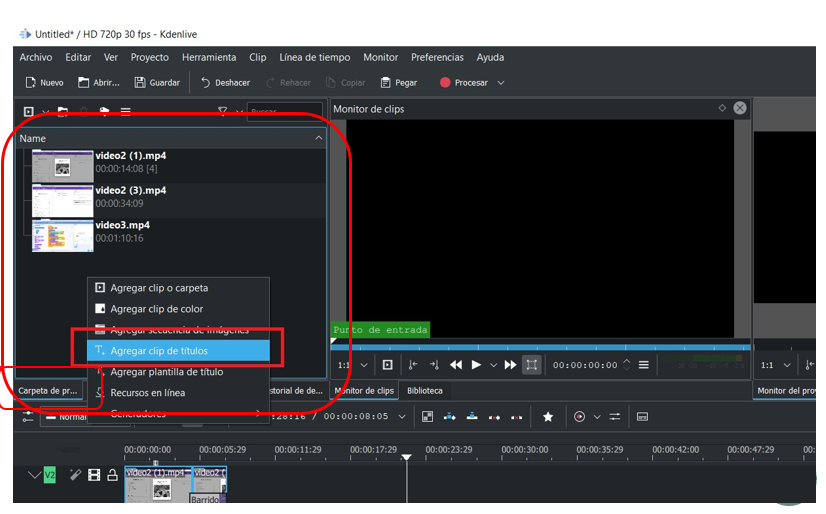This screenshot has width=826, height=514.
Task: Open the Archivo menu
Action: (36, 57)
